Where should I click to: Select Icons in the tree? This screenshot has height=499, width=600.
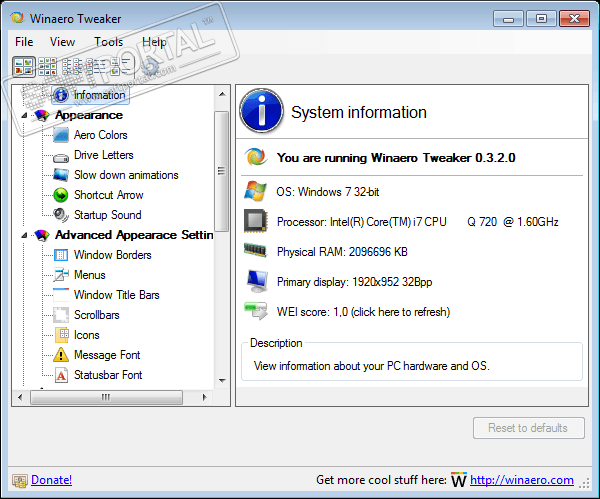[86, 335]
